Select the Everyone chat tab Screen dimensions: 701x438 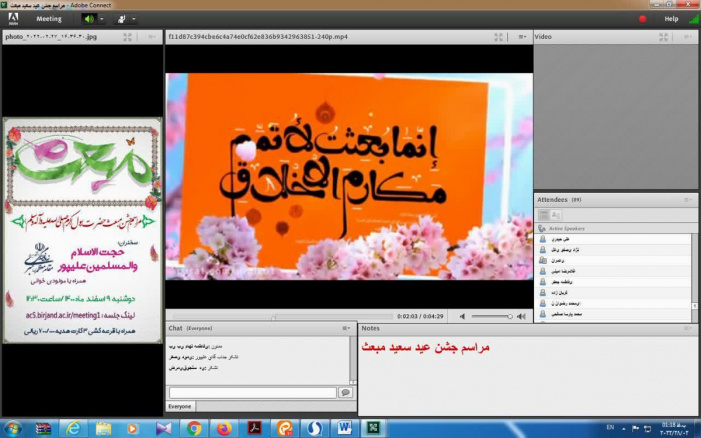point(180,406)
